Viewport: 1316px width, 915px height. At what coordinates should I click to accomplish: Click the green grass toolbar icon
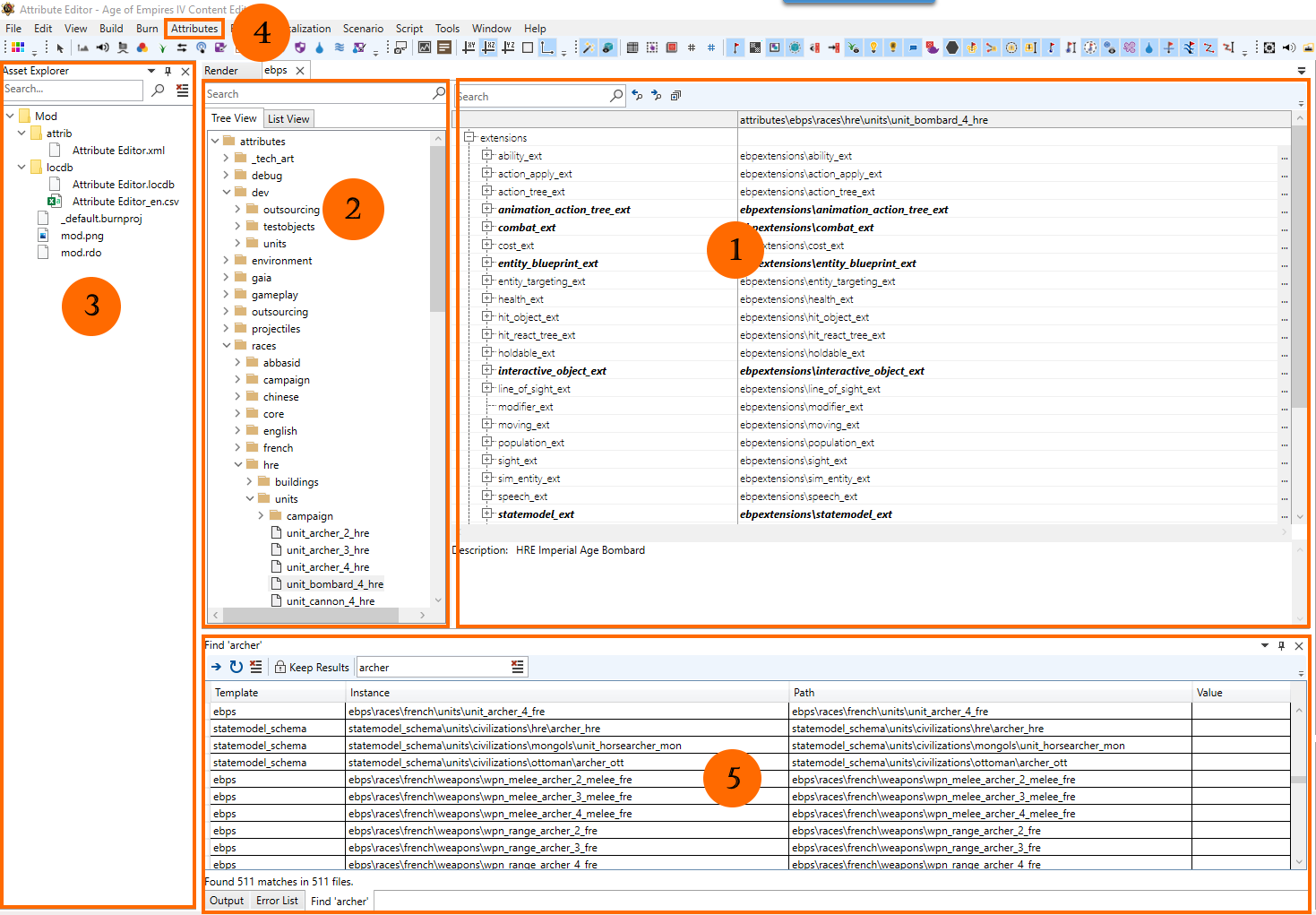pyautogui.click(x=162, y=47)
